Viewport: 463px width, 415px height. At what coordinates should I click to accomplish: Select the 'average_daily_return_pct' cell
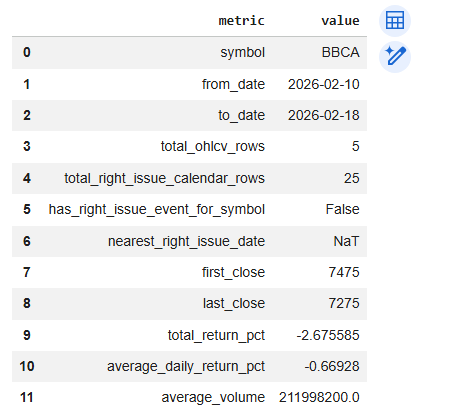pos(186,366)
